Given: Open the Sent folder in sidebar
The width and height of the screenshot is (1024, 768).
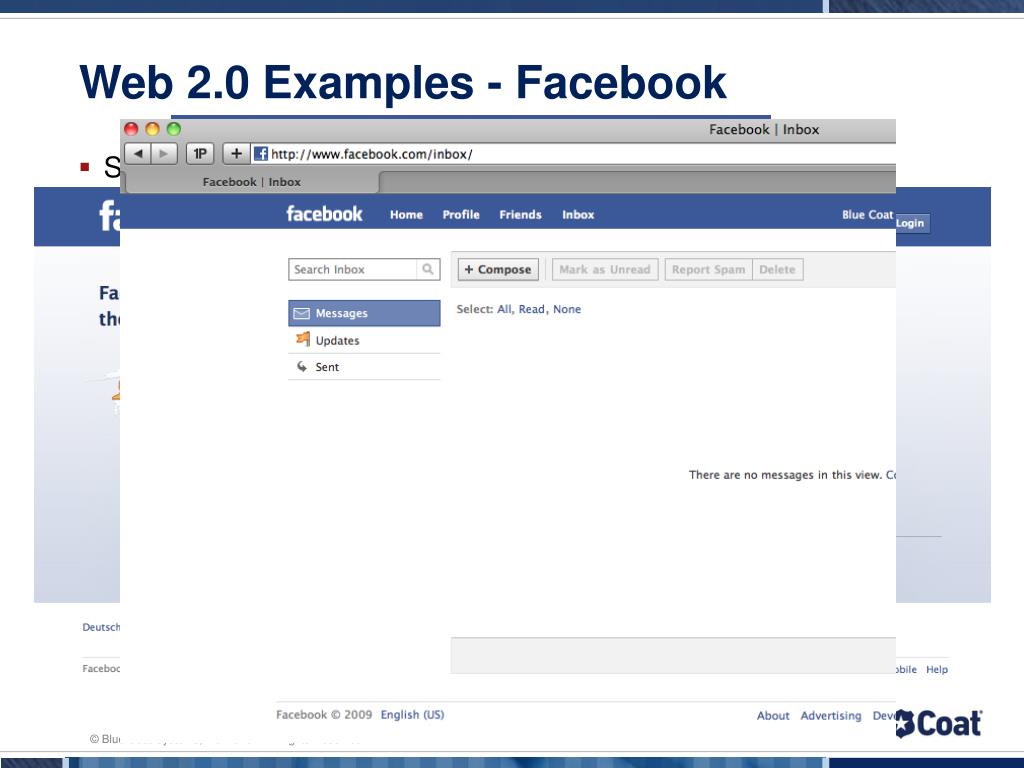Looking at the screenshot, I should coord(364,367).
